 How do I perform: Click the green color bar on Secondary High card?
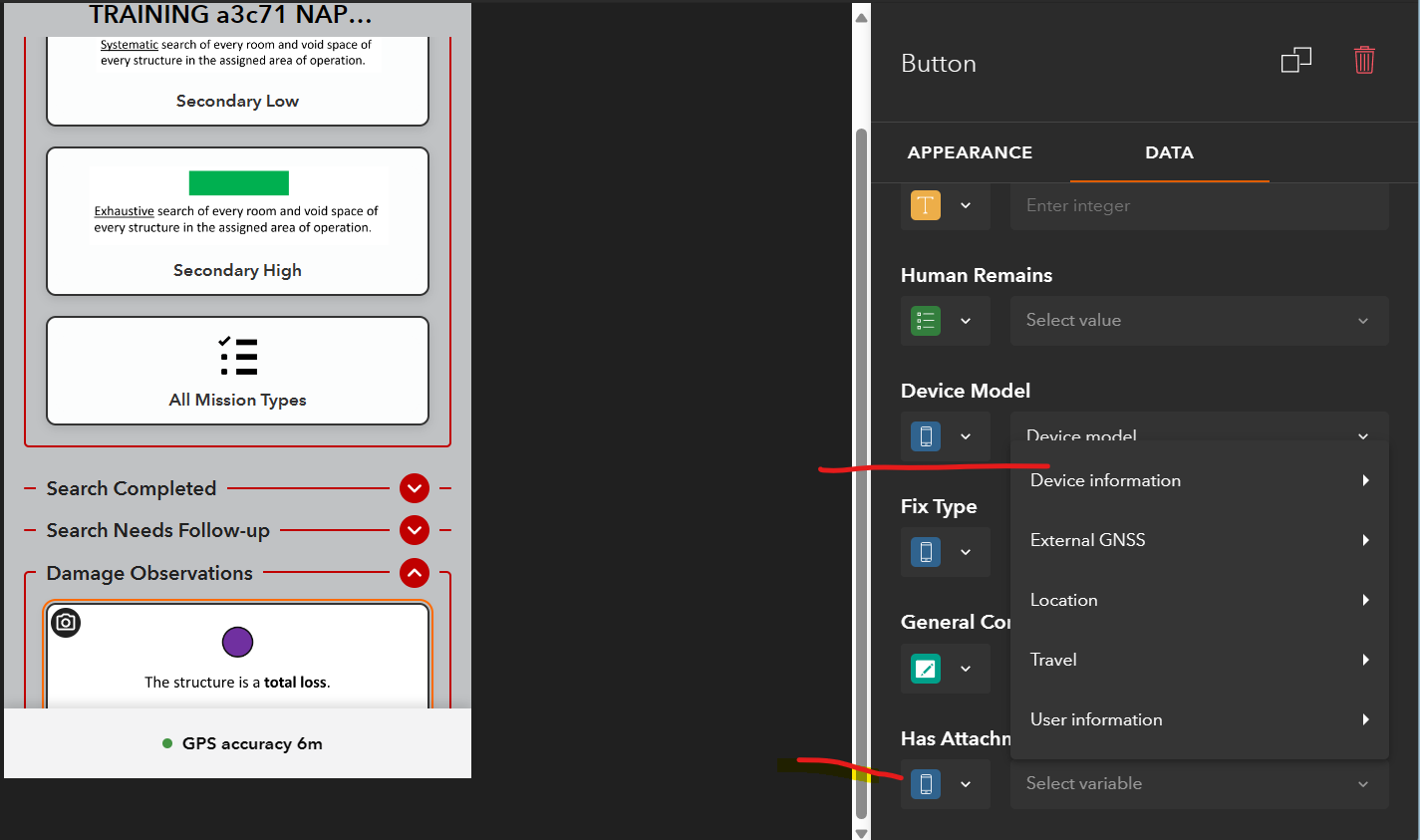237,182
